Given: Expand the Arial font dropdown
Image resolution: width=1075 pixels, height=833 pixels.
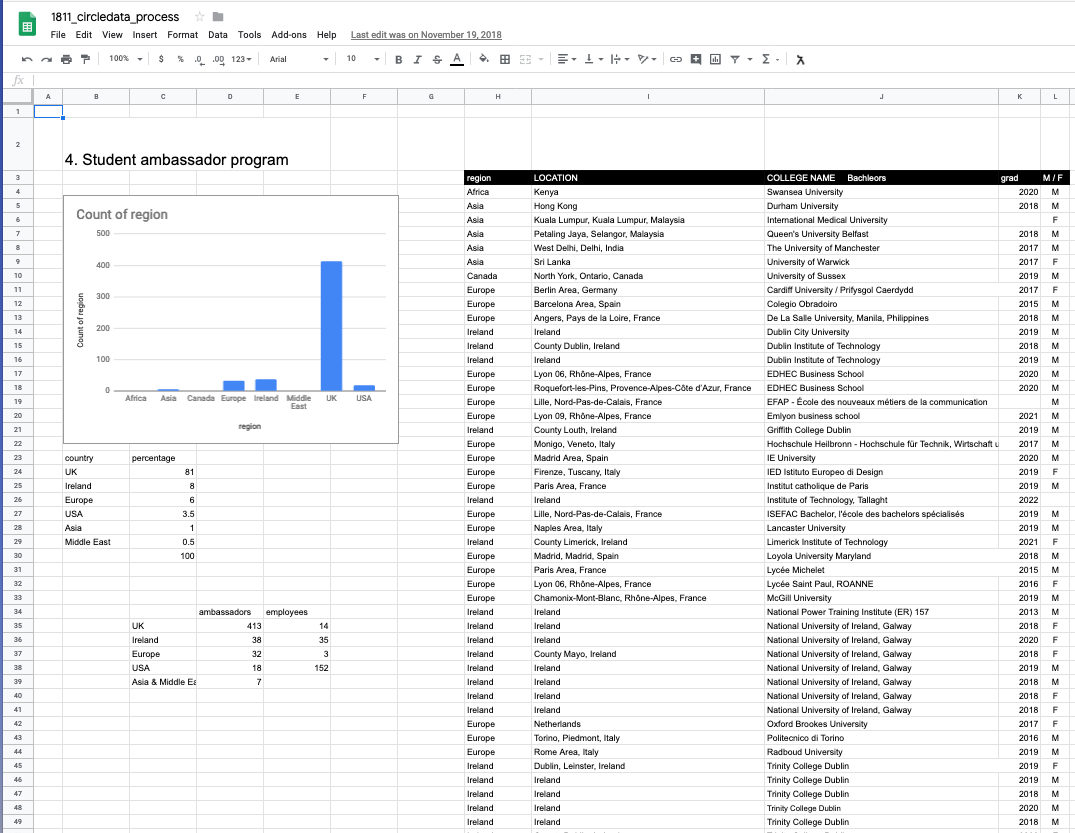Looking at the screenshot, I should point(299,59).
